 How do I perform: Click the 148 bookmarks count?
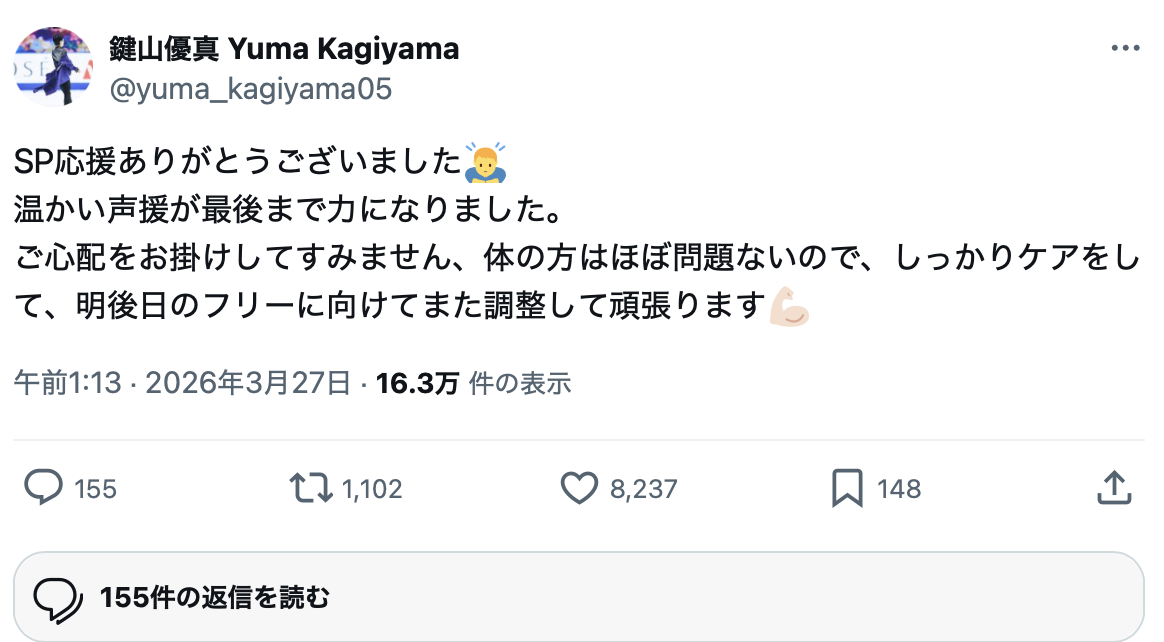point(899,489)
